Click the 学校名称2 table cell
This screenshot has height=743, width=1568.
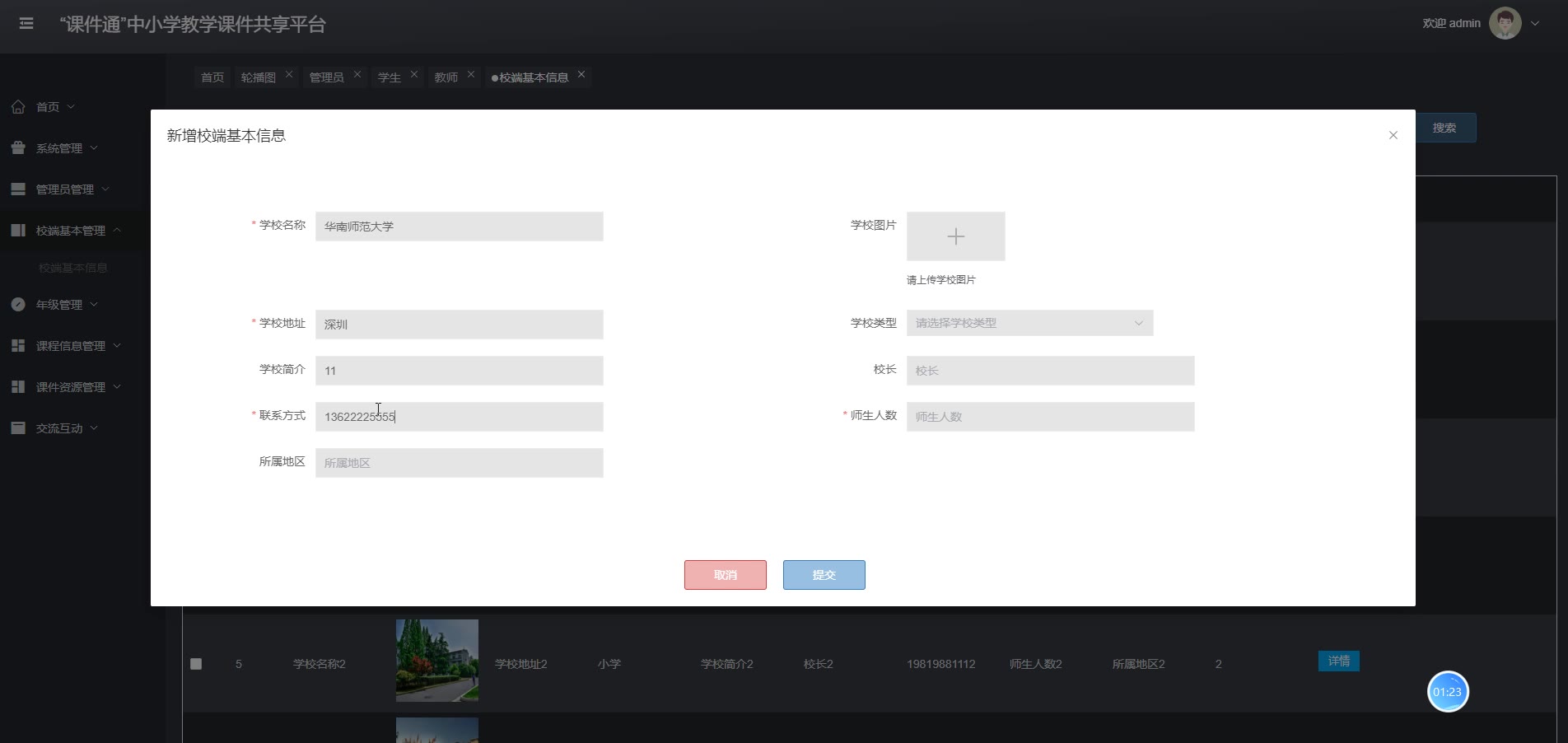(x=320, y=664)
